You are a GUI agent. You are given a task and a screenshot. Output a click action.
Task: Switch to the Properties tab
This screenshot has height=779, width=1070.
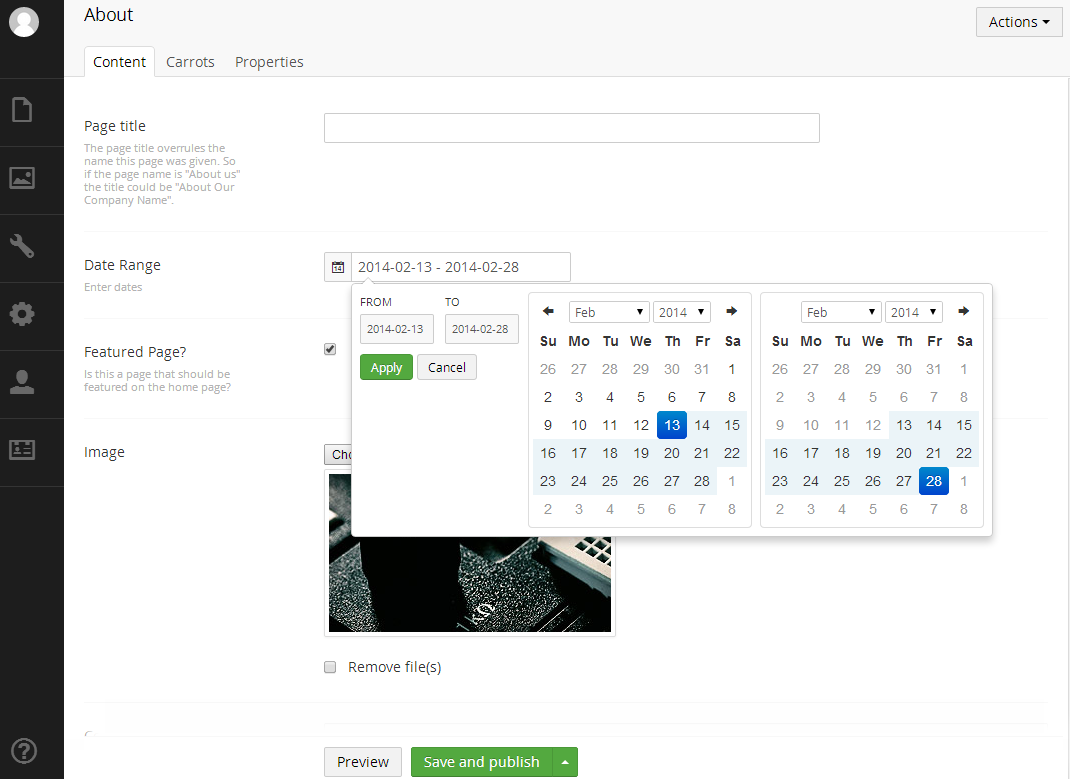coord(269,62)
